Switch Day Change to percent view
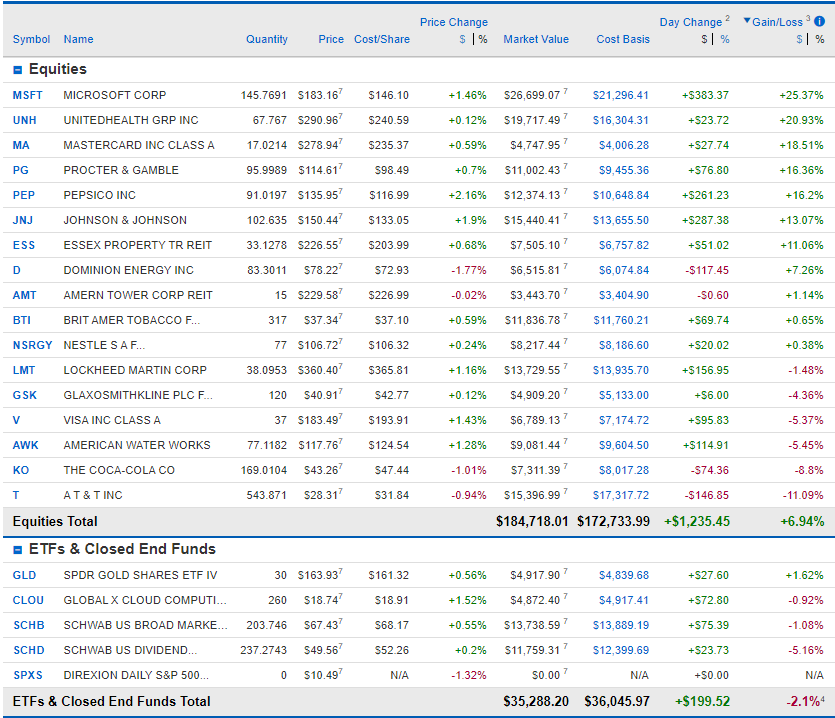Viewport: 835px width, 718px height. pyautogui.click(x=725, y=39)
